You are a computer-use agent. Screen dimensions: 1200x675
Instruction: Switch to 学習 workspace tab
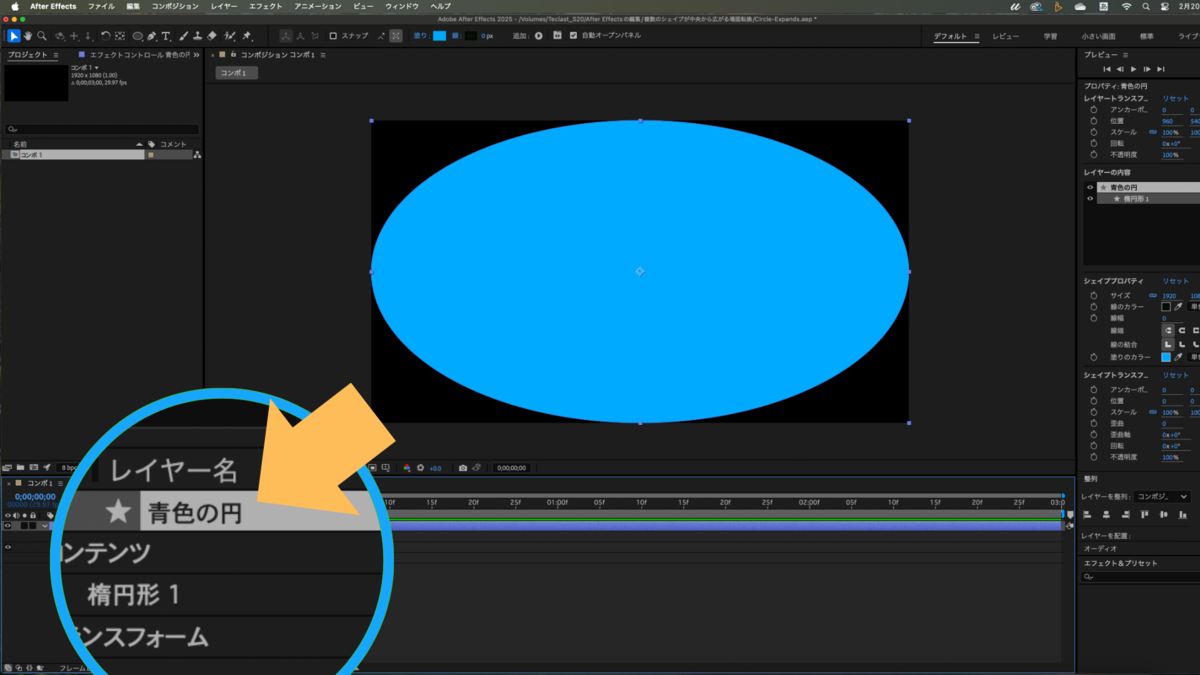click(1050, 36)
